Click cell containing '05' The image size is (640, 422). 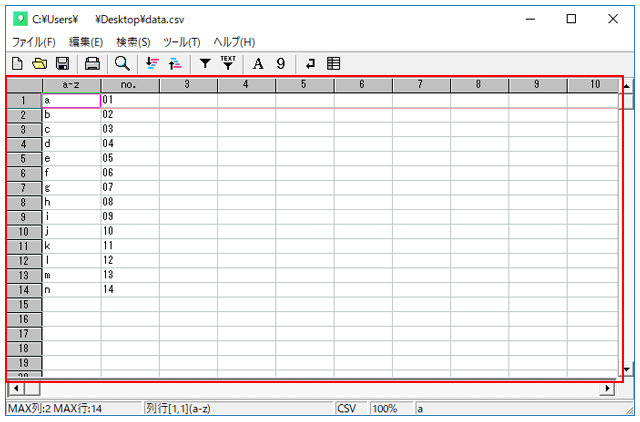coord(130,159)
